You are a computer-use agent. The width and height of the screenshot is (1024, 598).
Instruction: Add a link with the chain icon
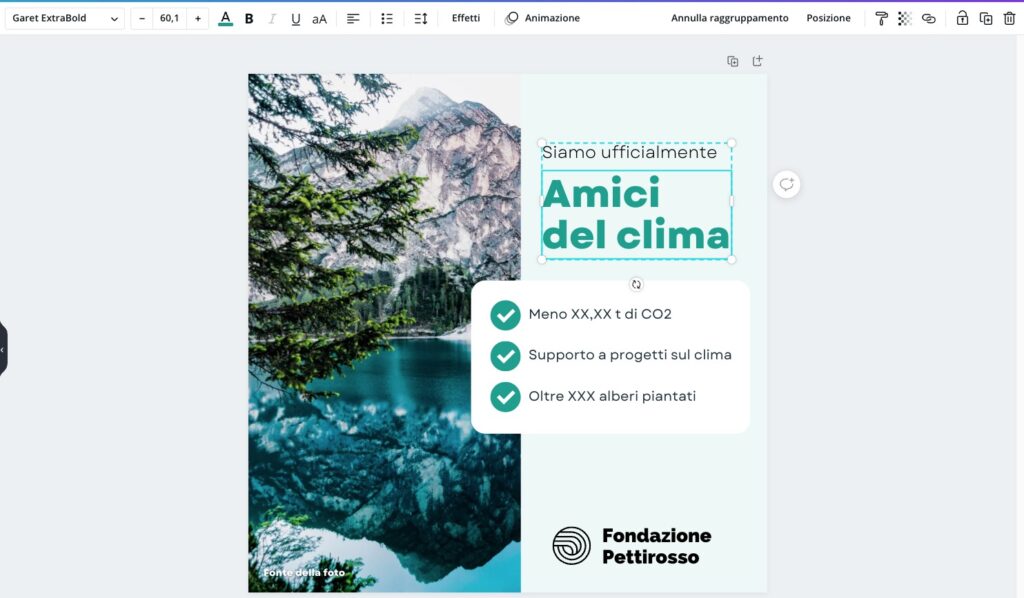pos(929,19)
